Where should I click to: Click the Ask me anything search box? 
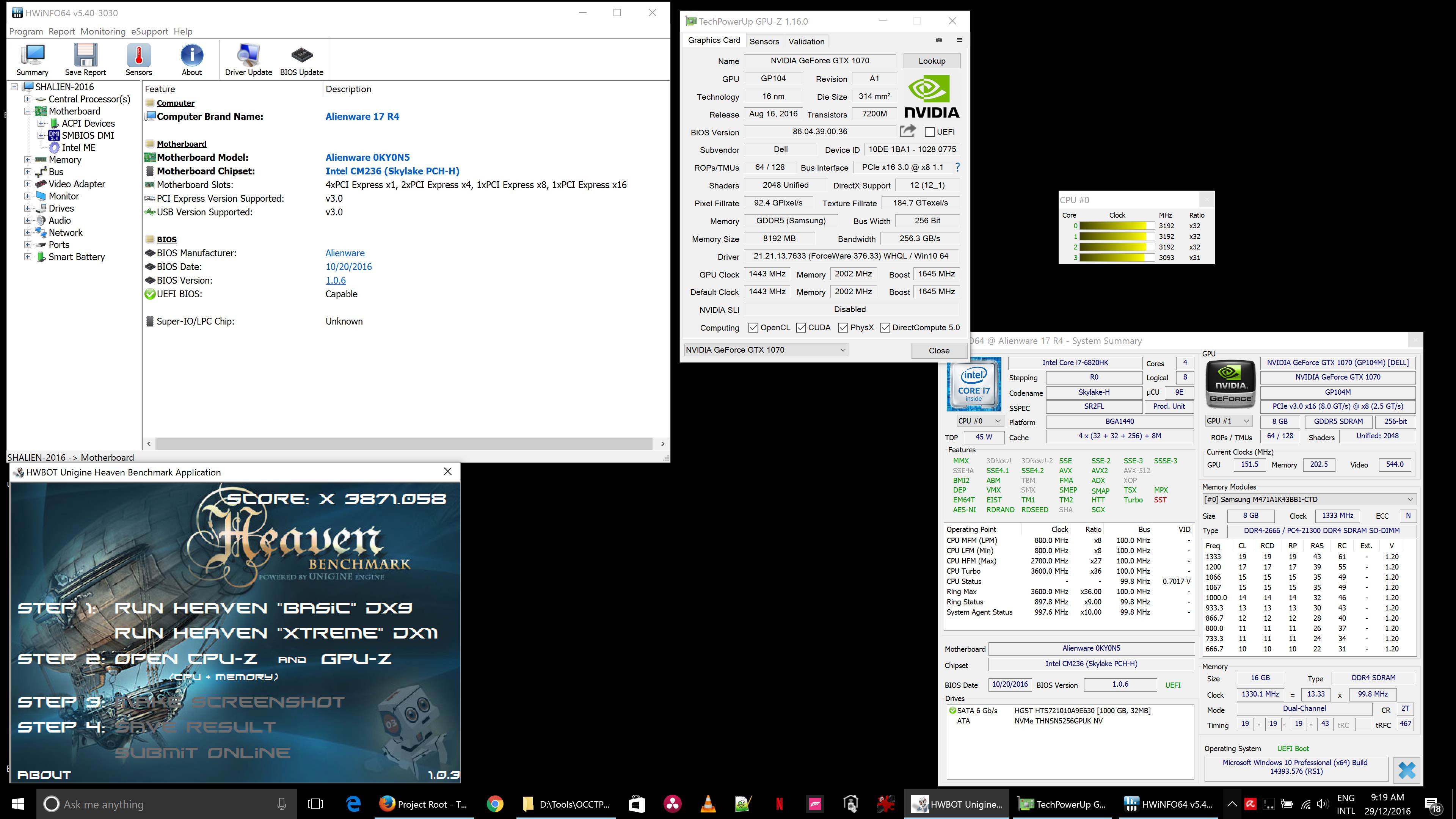167,804
